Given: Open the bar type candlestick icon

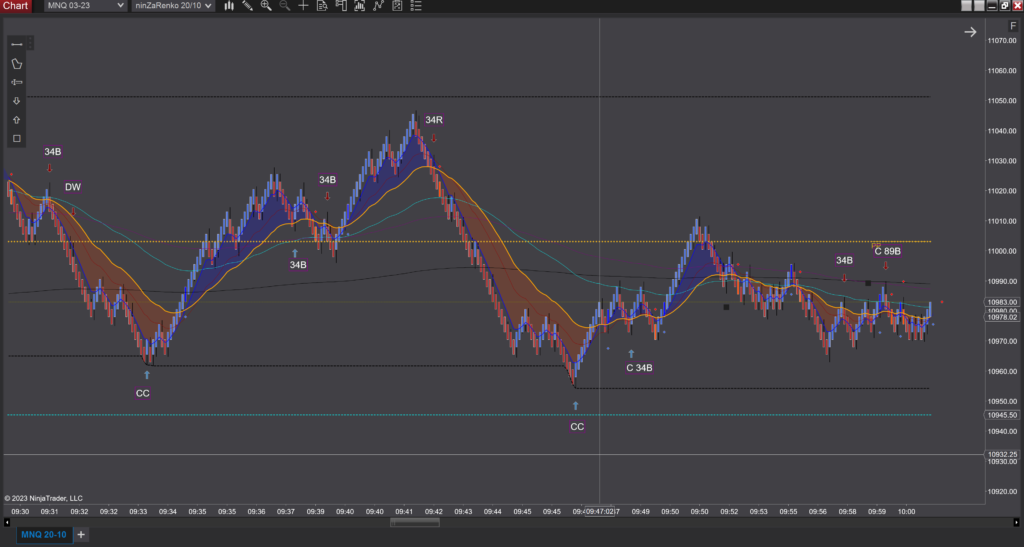Looking at the screenshot, I should pos(229,6).
